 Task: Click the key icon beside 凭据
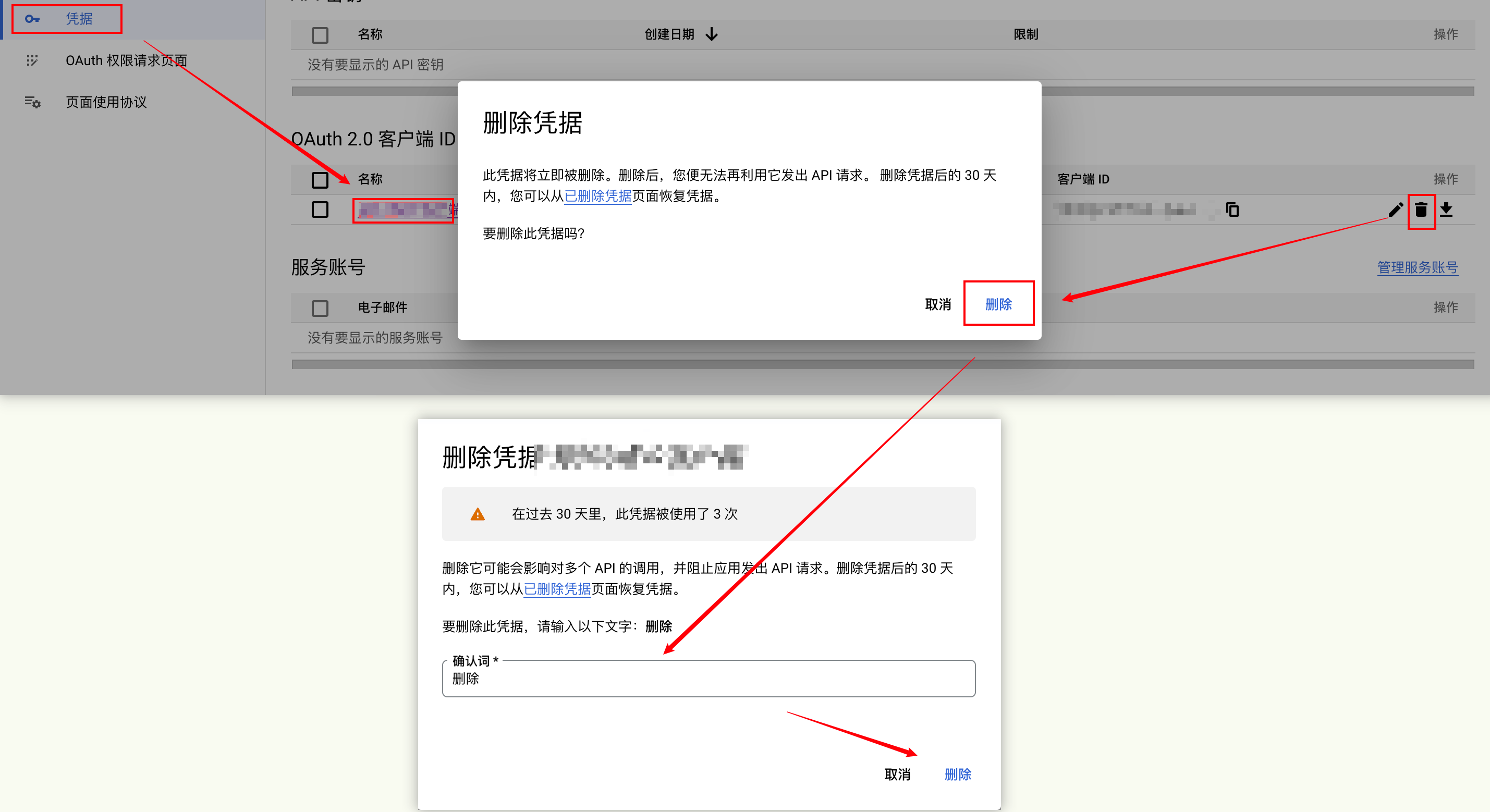(x=32, y=19)
